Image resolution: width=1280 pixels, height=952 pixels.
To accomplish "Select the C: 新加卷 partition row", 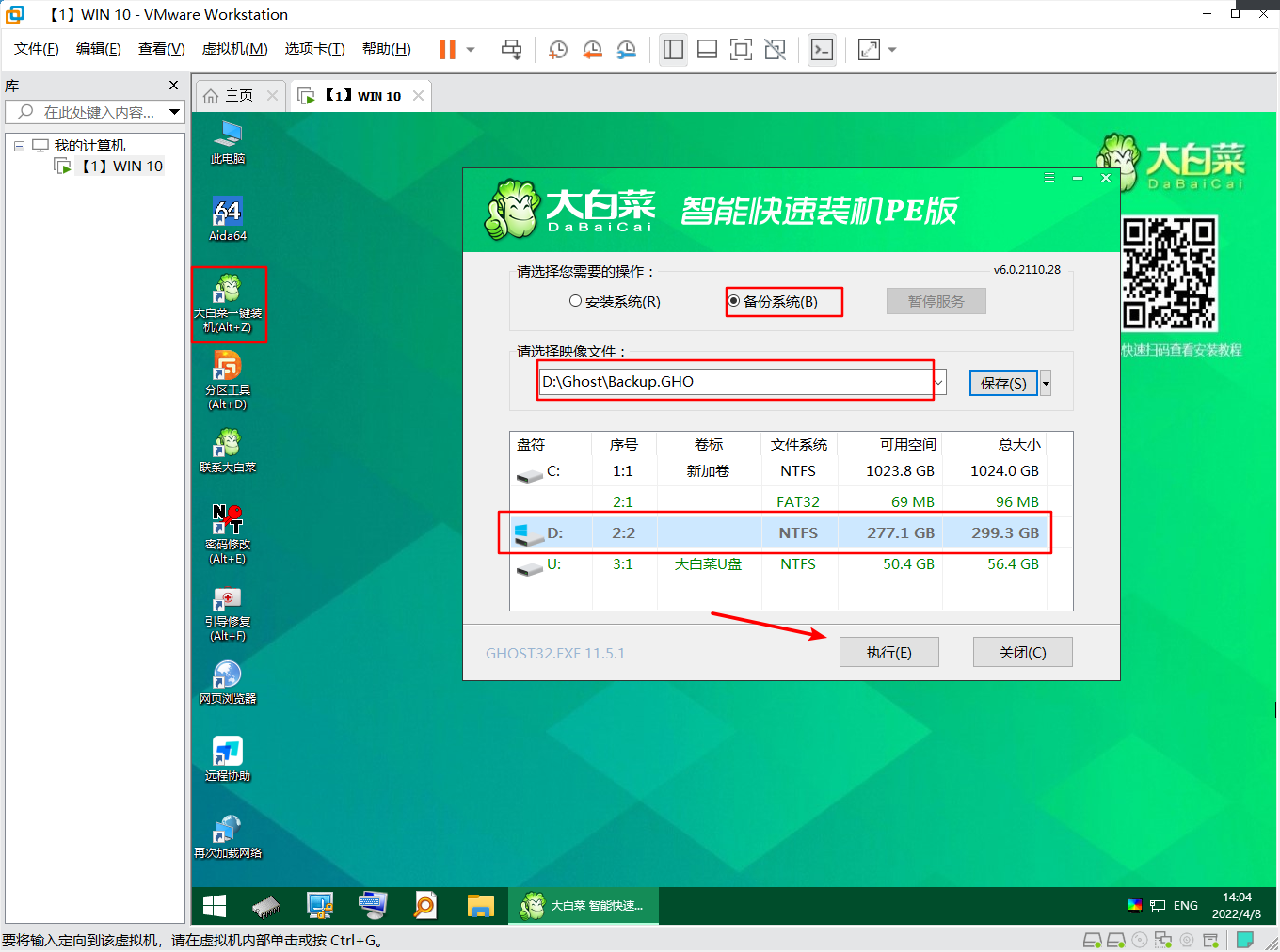I will [777, 471].
